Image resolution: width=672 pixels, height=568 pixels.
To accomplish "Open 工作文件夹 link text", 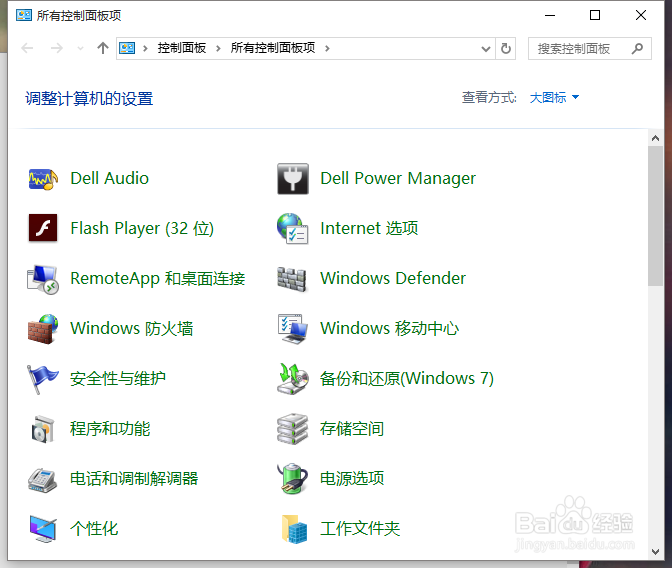I will 360,529.
